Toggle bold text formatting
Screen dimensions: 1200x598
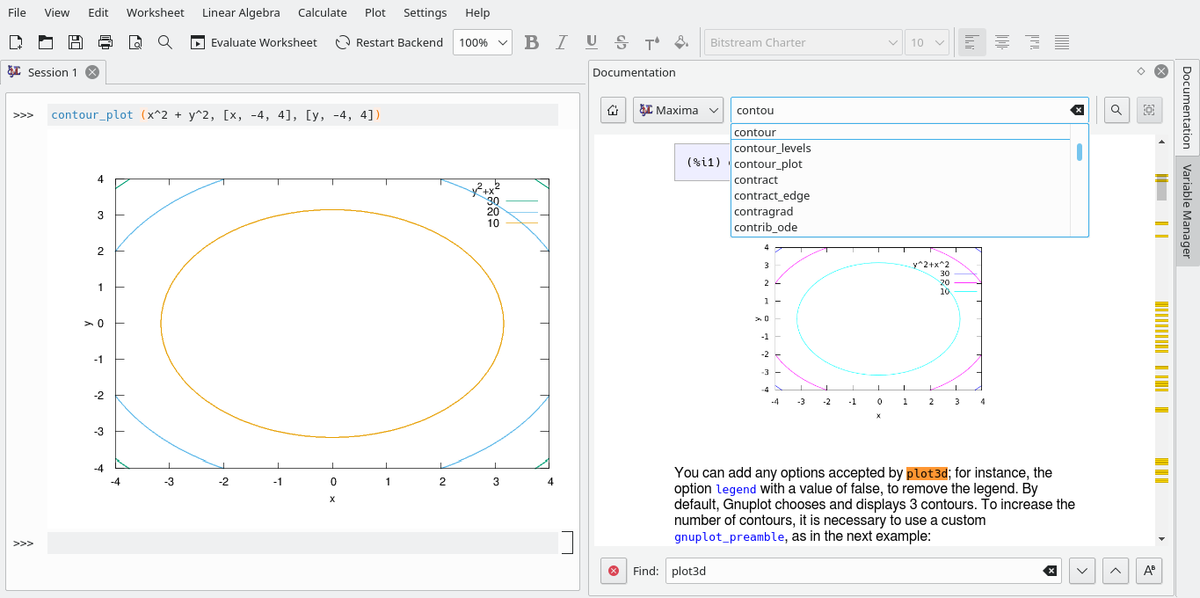(532, 42)
